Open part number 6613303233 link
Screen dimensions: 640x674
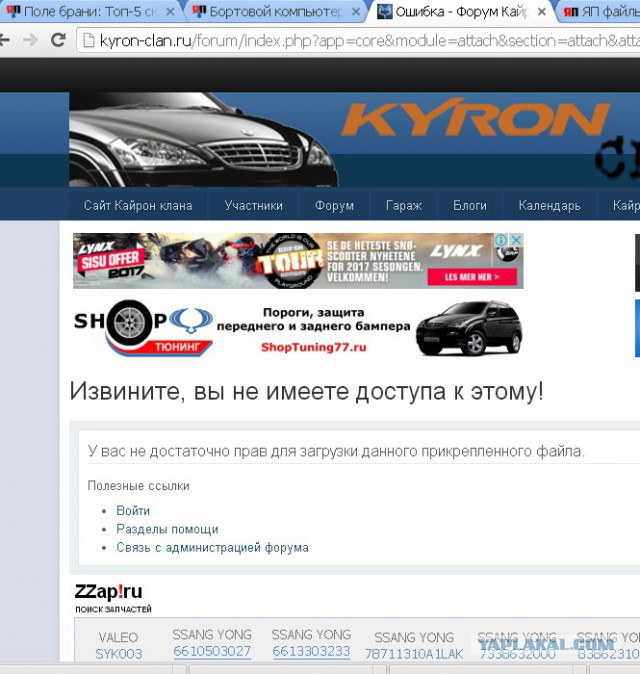click(311, 652)
